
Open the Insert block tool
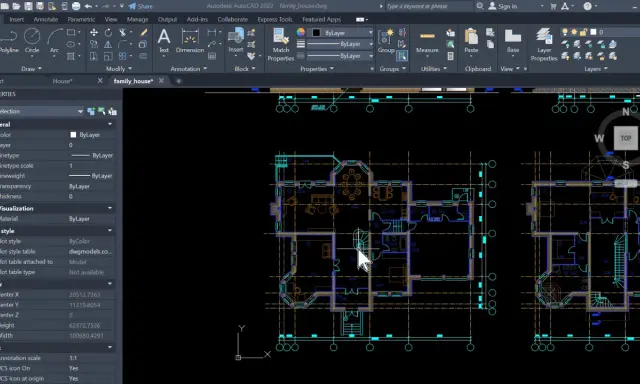click(236, 40)
